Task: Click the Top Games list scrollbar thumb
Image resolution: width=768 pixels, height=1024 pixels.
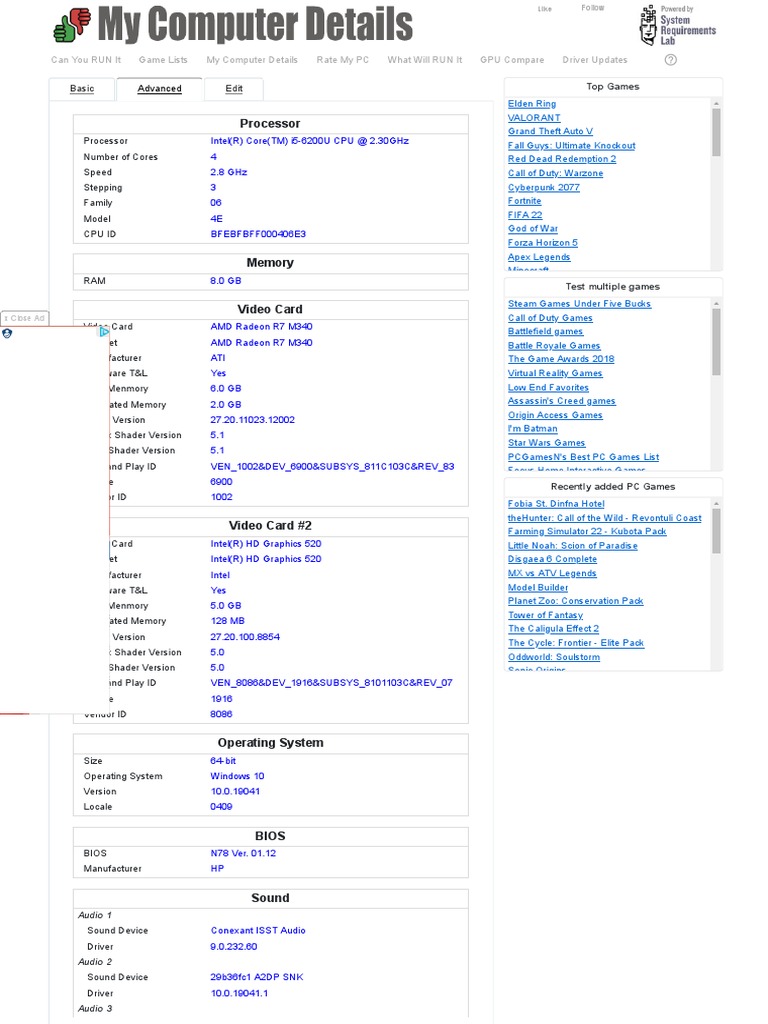Action: (x=716, y=133)
